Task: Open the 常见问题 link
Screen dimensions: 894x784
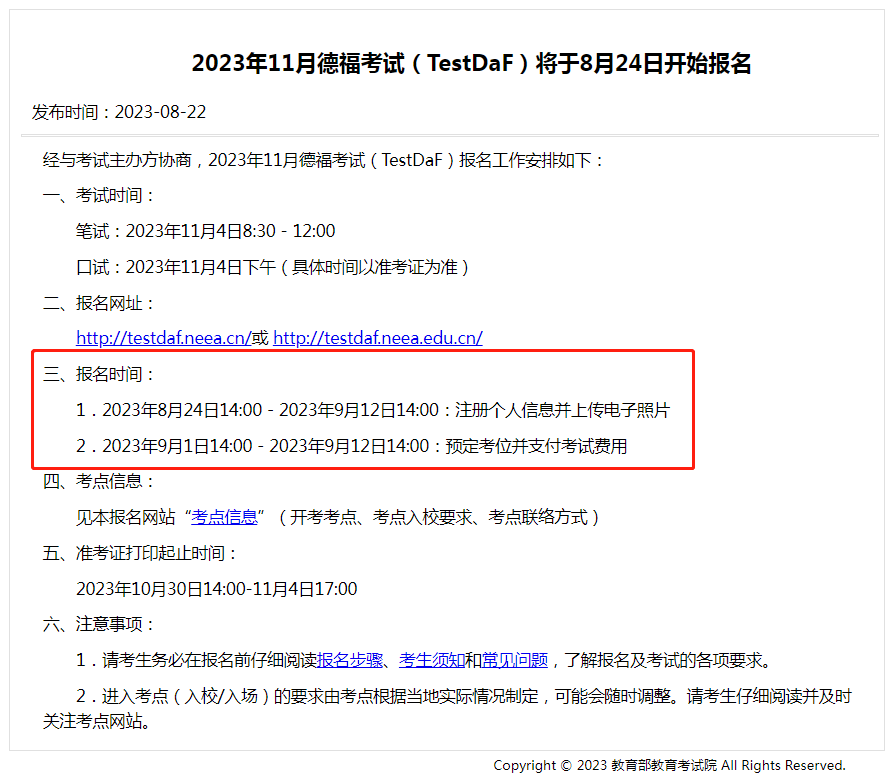Action: coord(515,660)
